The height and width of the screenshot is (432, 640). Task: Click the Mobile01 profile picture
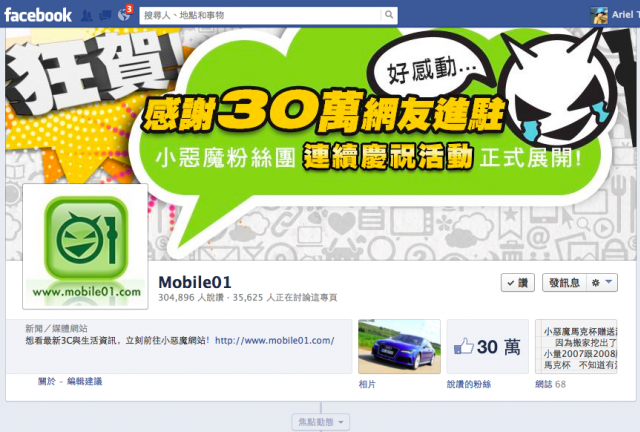[85, 246]
